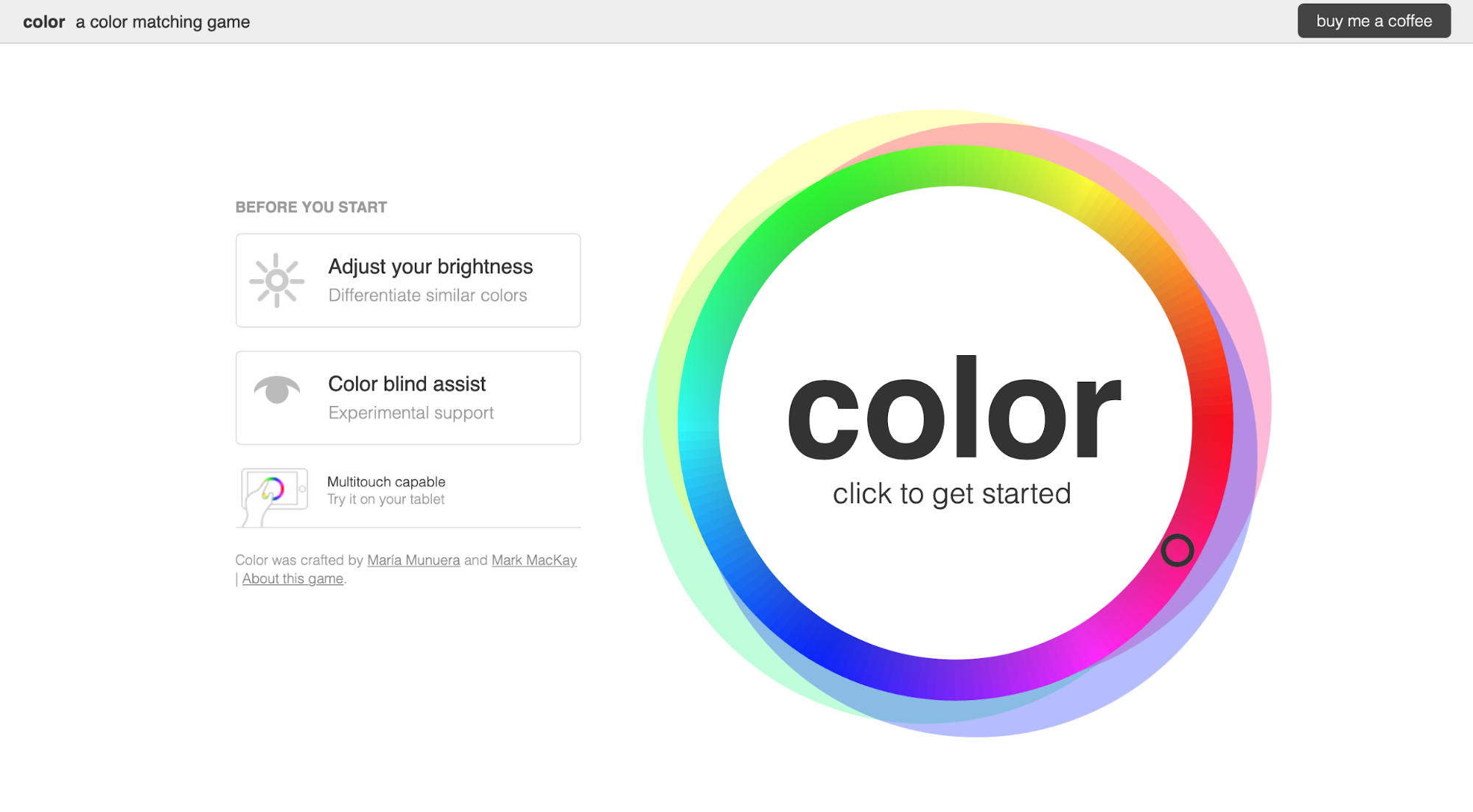Click 'click to get started' text
This screenshot has height=812, width=1473.
951,494
